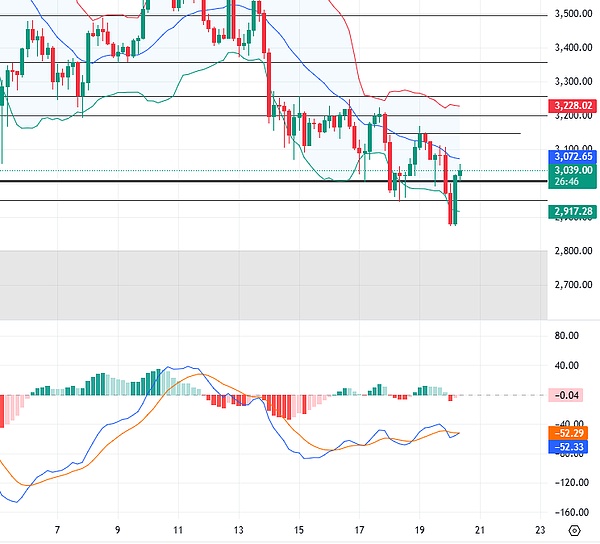The width and height of the screenshot is (600, 544).
Task: Click the blue 3,072.65 price tag
Action: (572, 157)
